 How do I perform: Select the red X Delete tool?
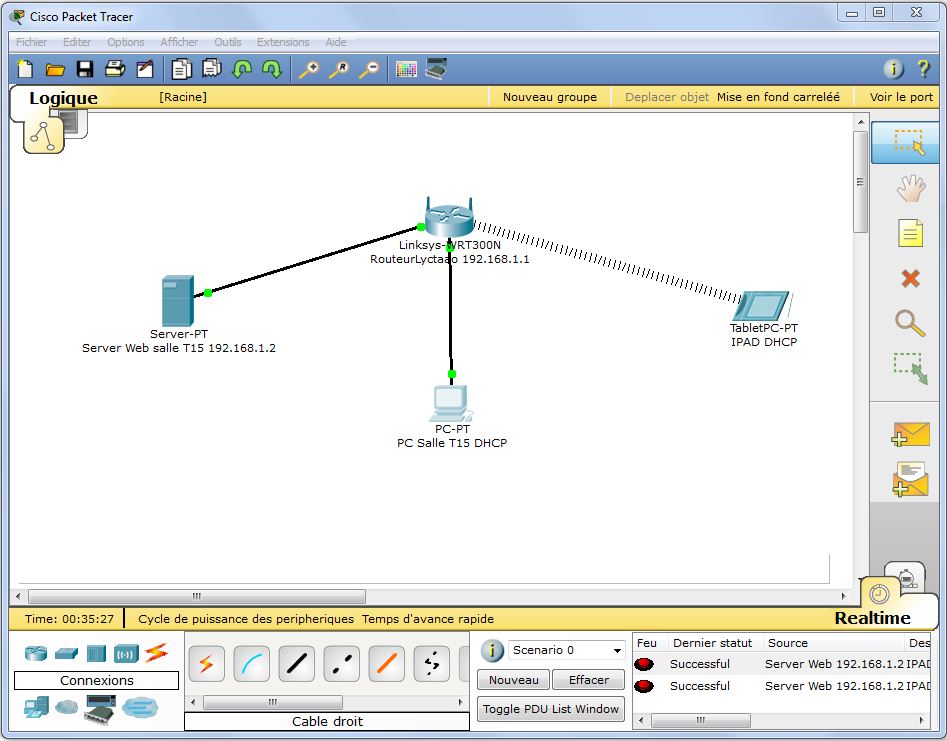click(910, 278)
